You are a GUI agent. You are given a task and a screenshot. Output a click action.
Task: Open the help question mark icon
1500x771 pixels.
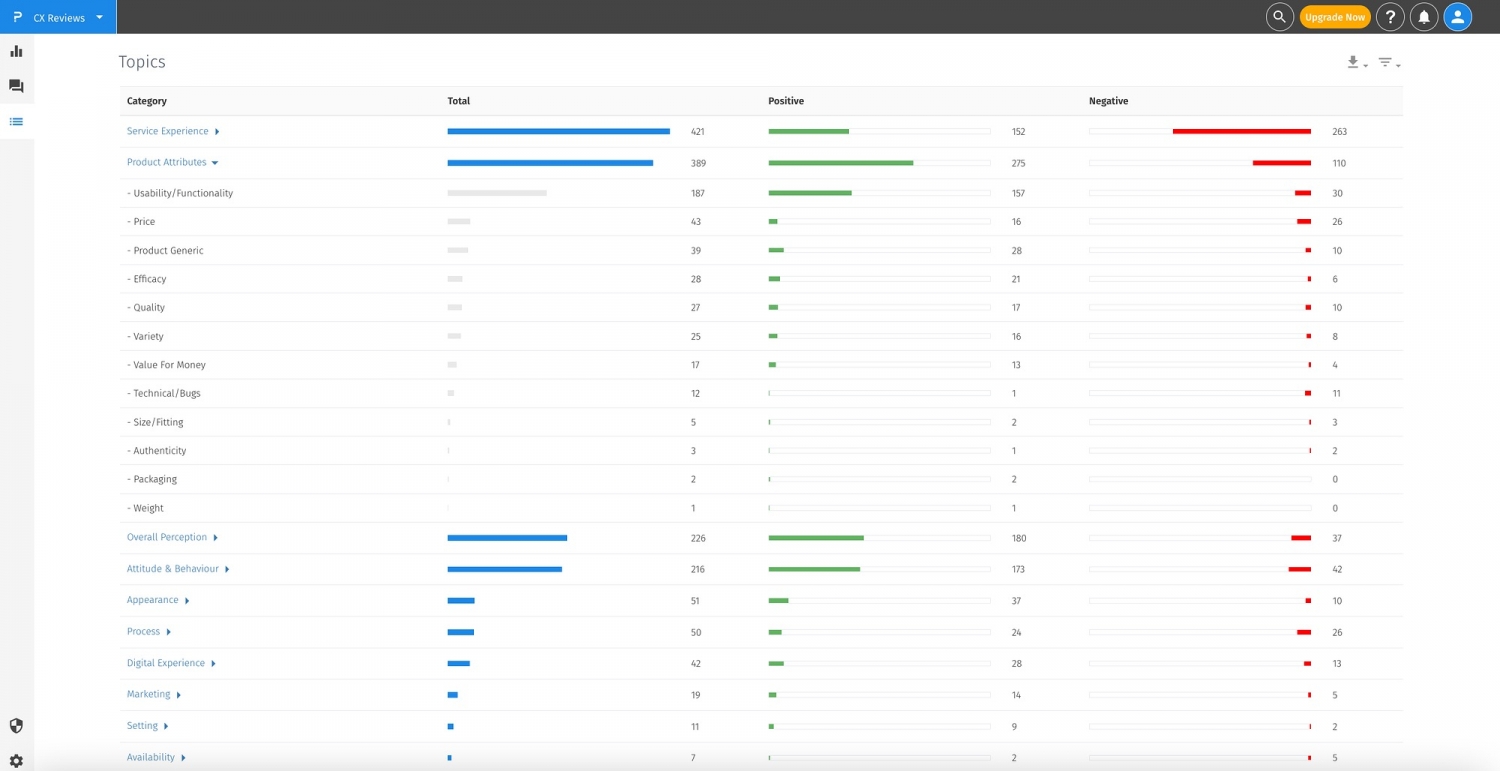(x=1390, y=17)
